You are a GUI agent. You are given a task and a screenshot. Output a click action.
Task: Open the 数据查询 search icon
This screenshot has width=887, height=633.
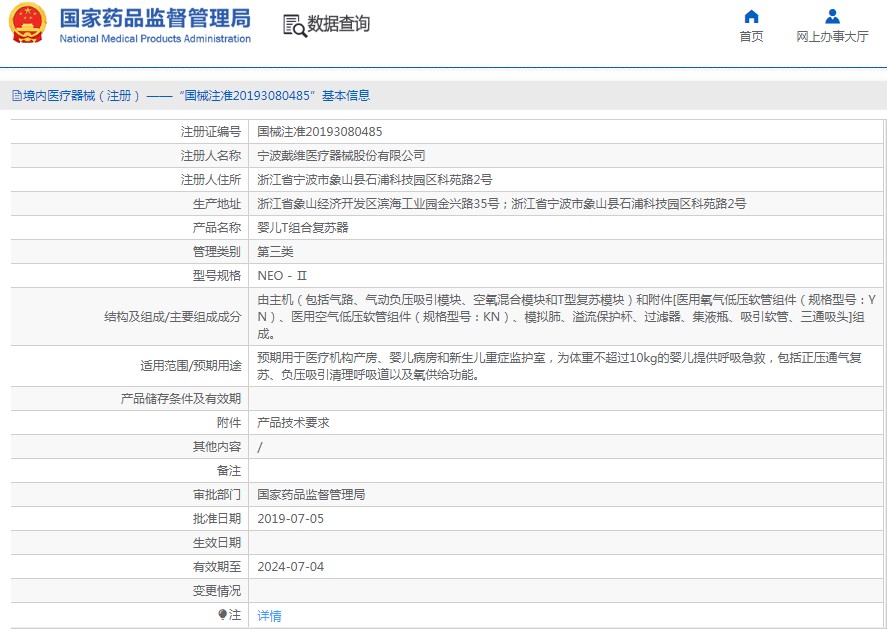tap(294, 25)
